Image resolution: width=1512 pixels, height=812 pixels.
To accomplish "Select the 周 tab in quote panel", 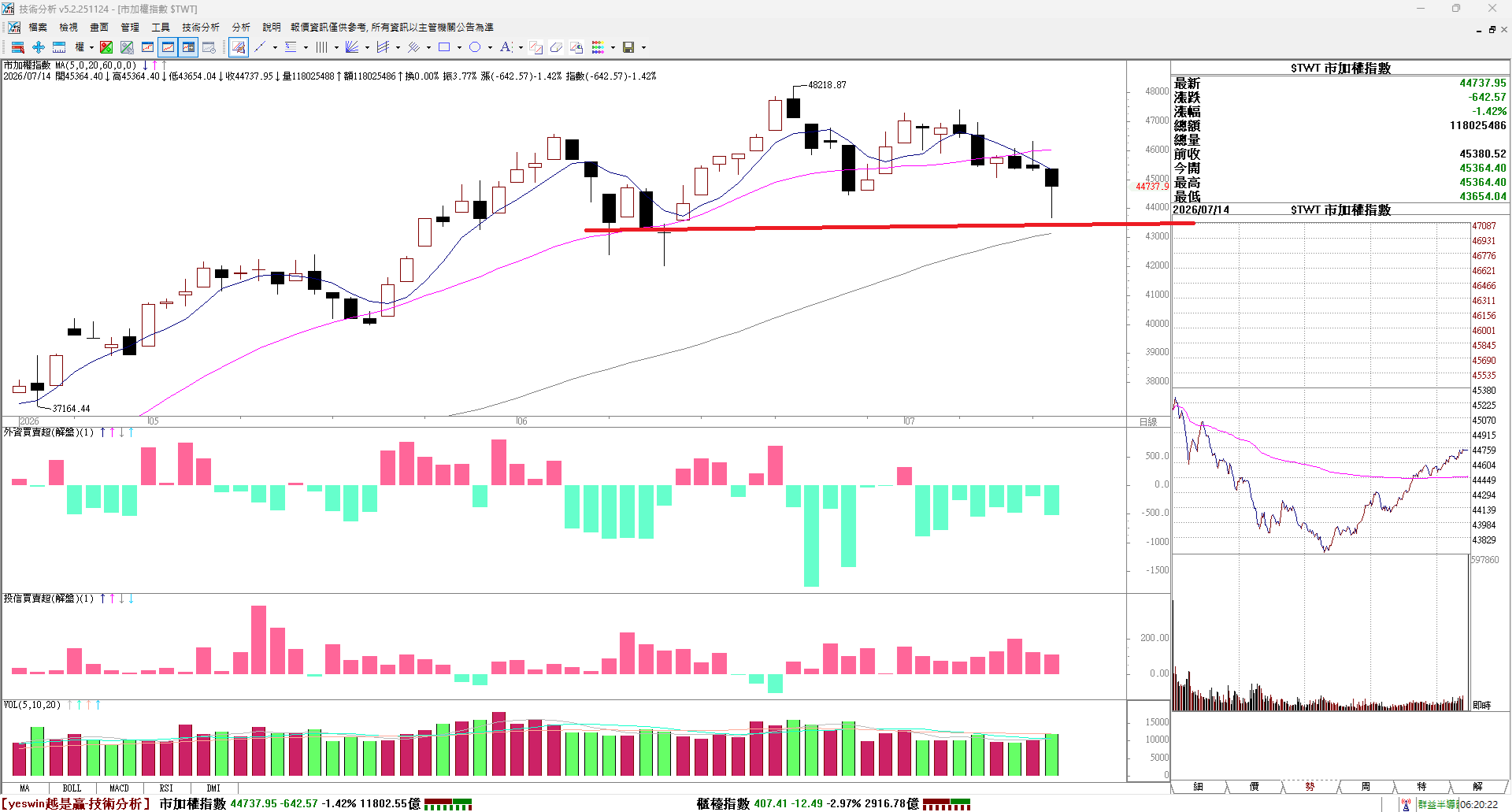I will click(1366, 786).
